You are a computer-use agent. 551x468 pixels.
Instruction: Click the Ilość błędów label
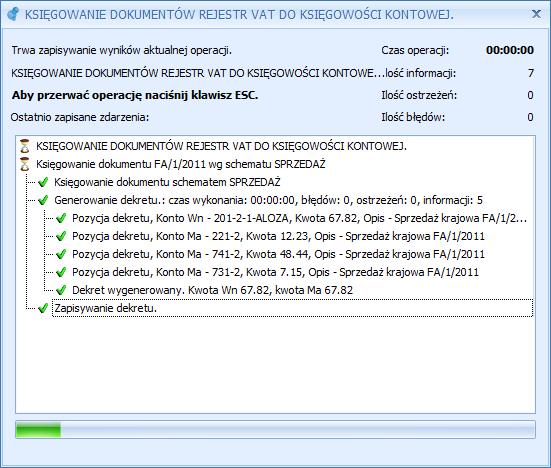click(x=413, y=117)
